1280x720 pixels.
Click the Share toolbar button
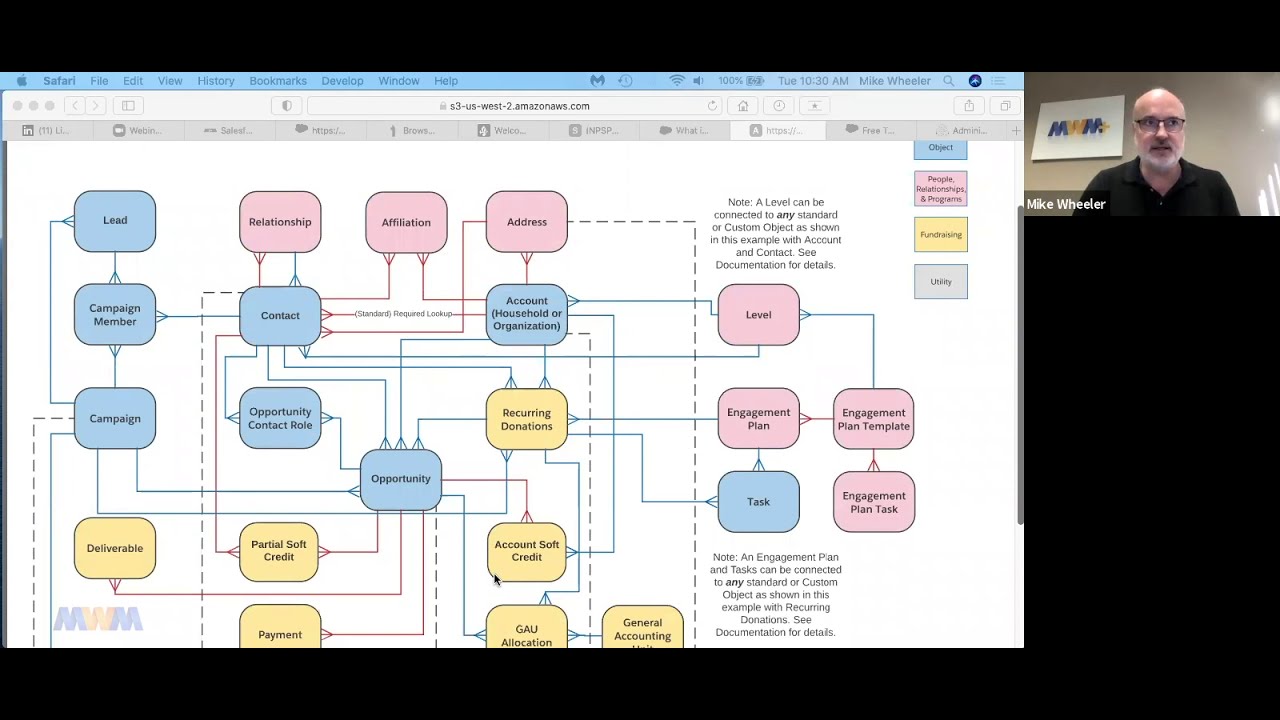969,106
